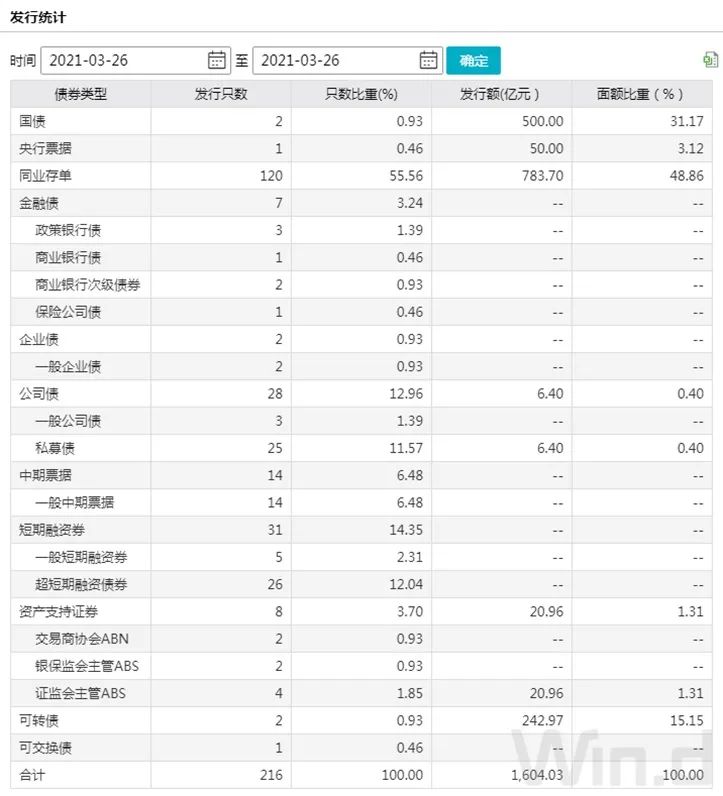
Task: Sort by the 只数比重(%) column header
Action: click(361, 94)
